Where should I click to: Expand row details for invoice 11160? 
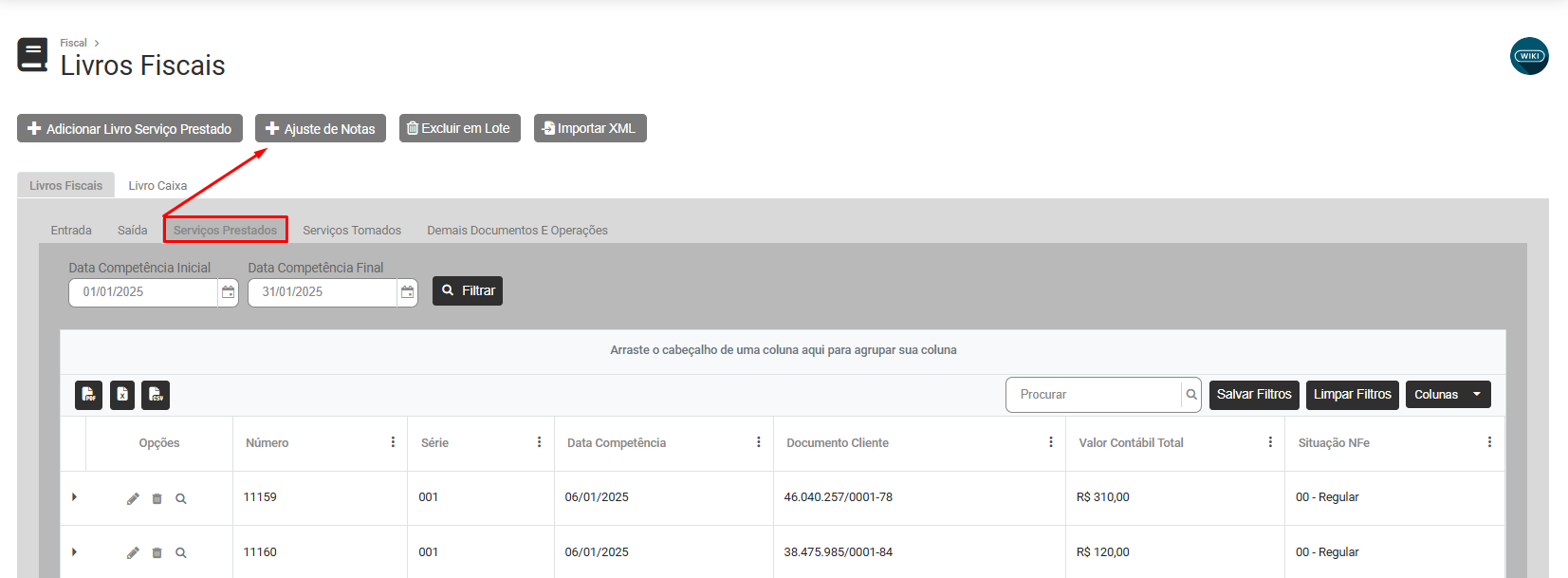pyautogui.click(x=74, y=552)
